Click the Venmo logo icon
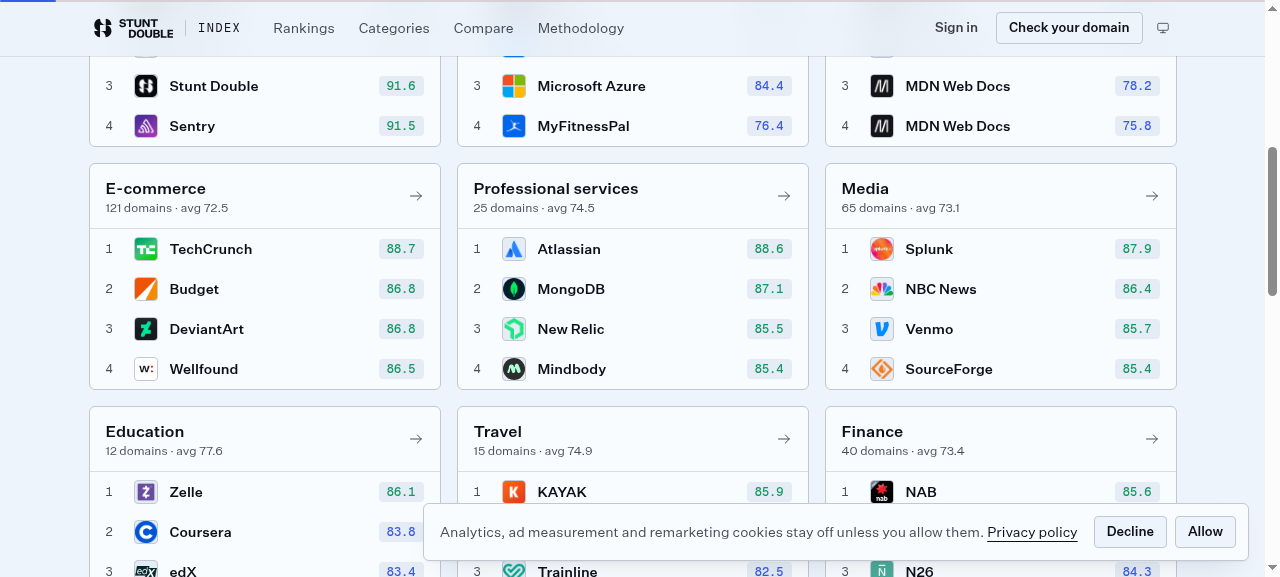 882,329
